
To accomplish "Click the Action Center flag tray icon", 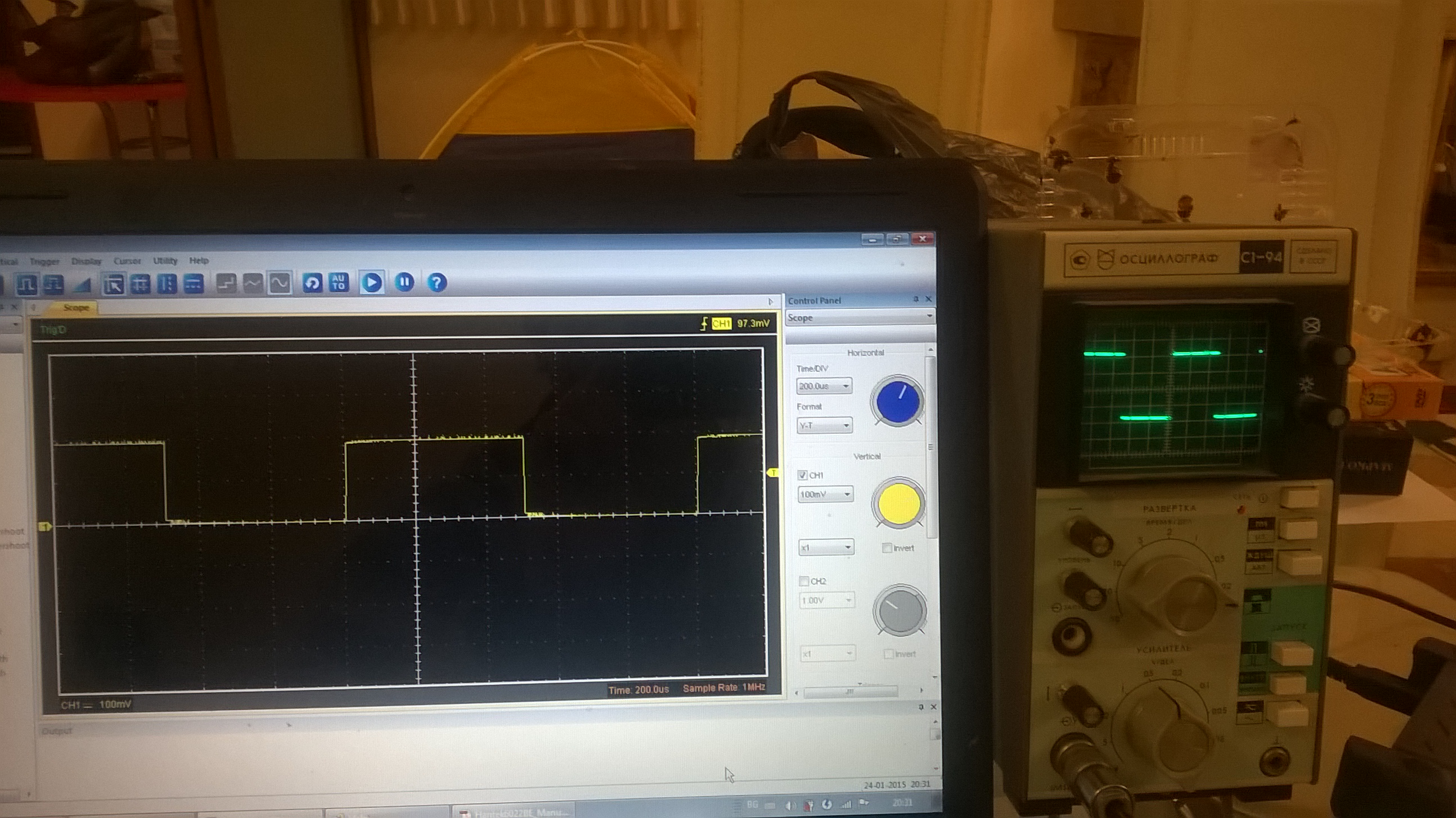I will click(x=863, y=803).
